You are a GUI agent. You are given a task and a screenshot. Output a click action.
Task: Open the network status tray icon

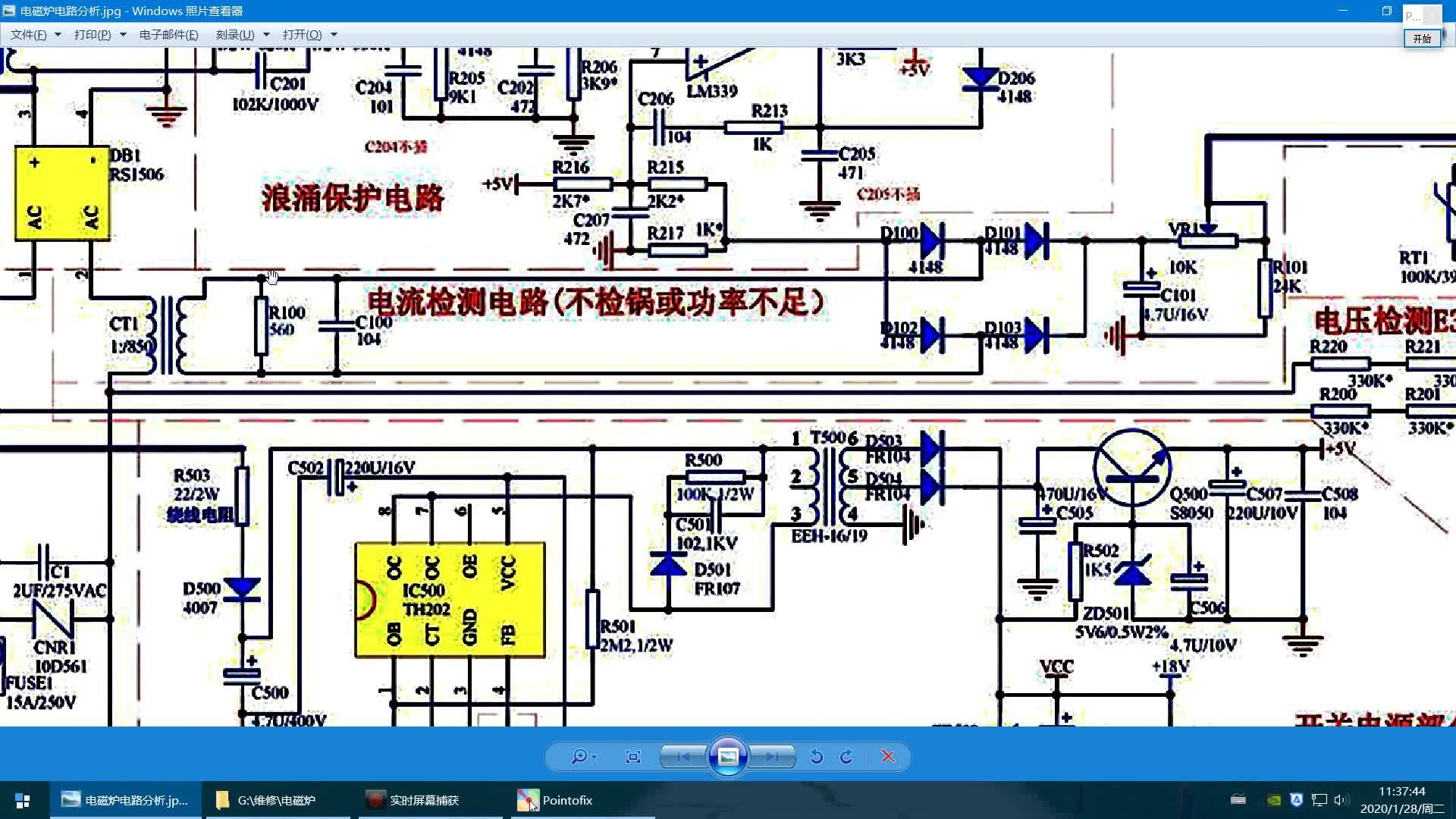1319,799
